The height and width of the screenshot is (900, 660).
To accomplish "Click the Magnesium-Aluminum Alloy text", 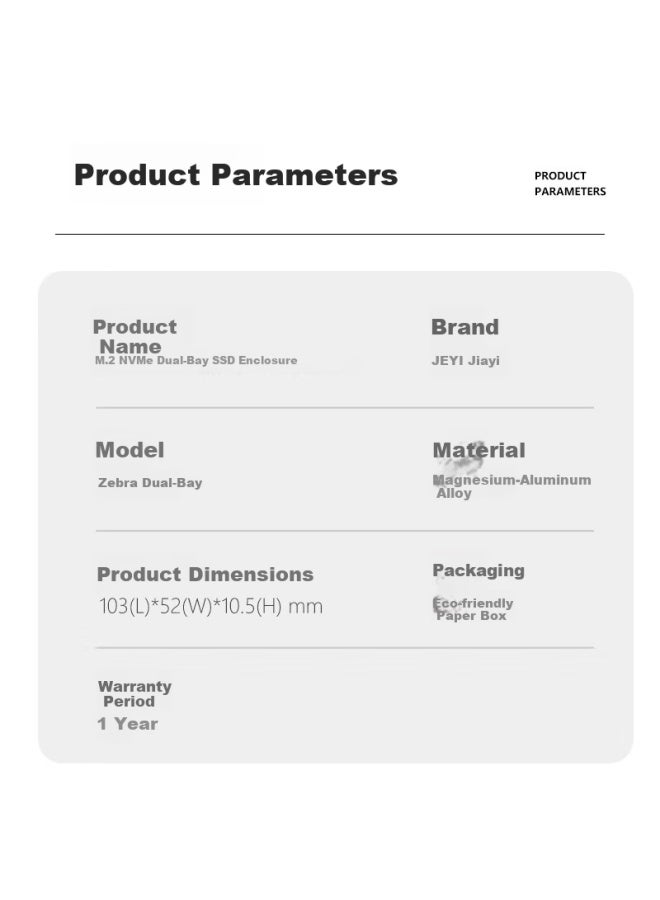I will tap(511, 486).
